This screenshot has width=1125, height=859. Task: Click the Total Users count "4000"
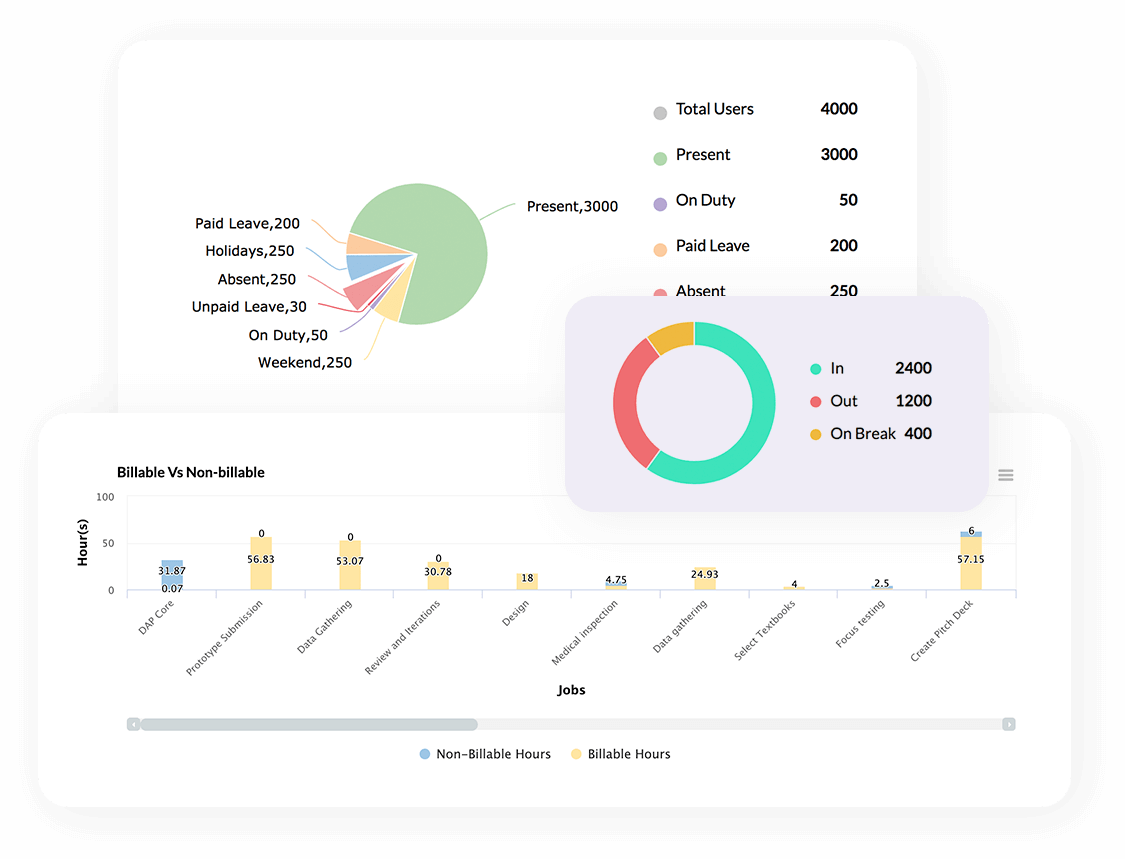[839, 109]
